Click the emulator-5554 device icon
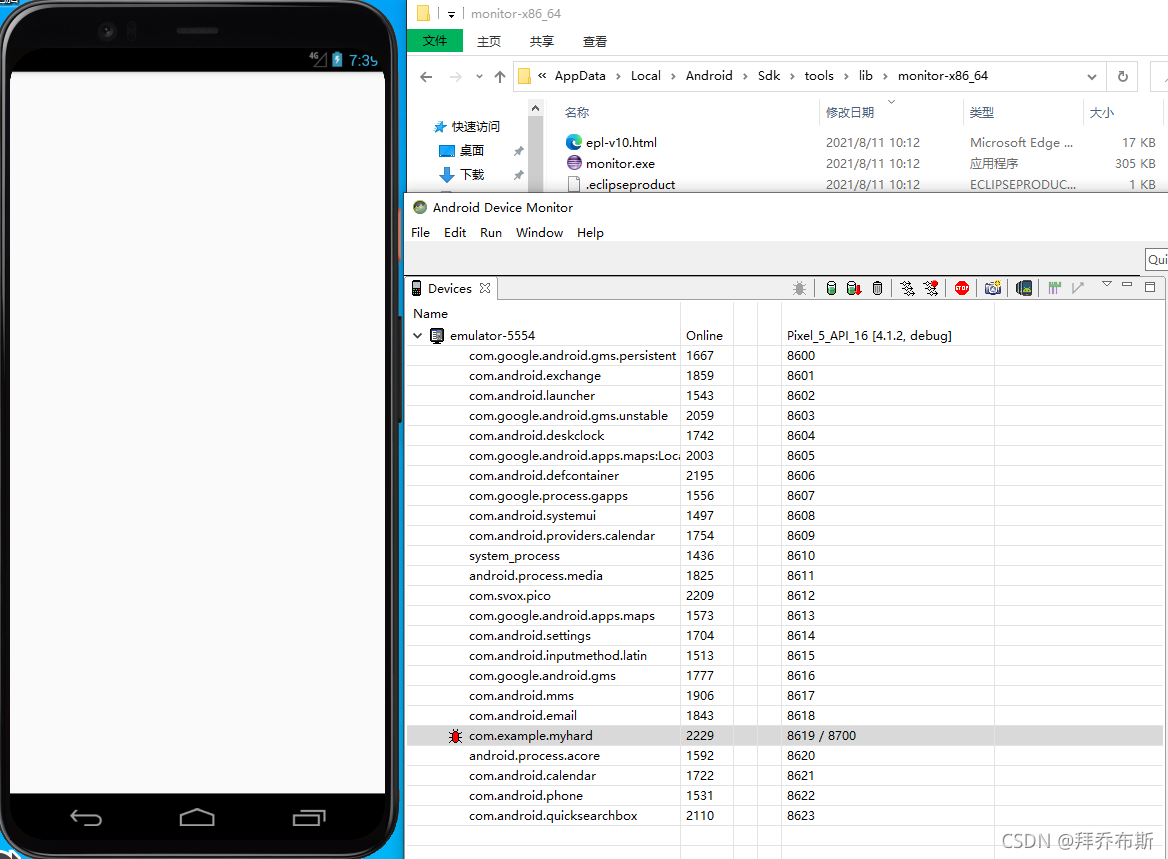This screenshot has height=859, width=1168. [x=437, y=336]
